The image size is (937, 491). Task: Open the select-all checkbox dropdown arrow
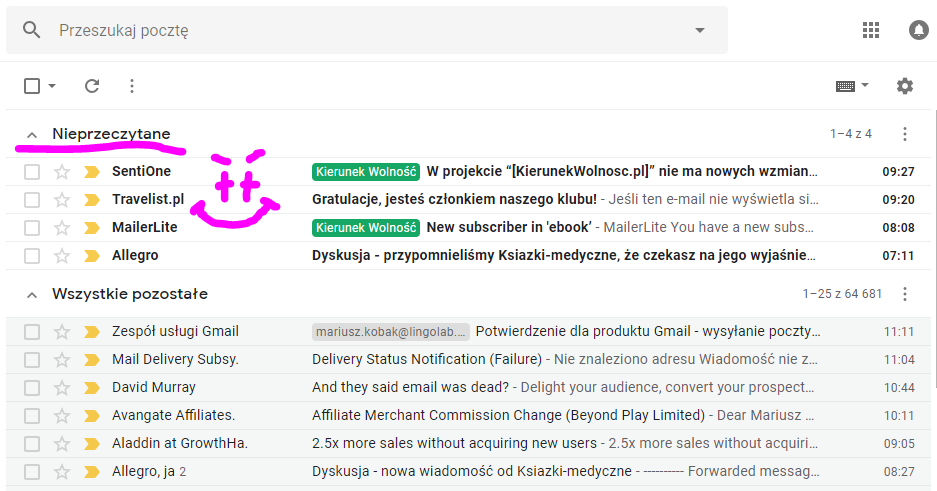(52, 86)
